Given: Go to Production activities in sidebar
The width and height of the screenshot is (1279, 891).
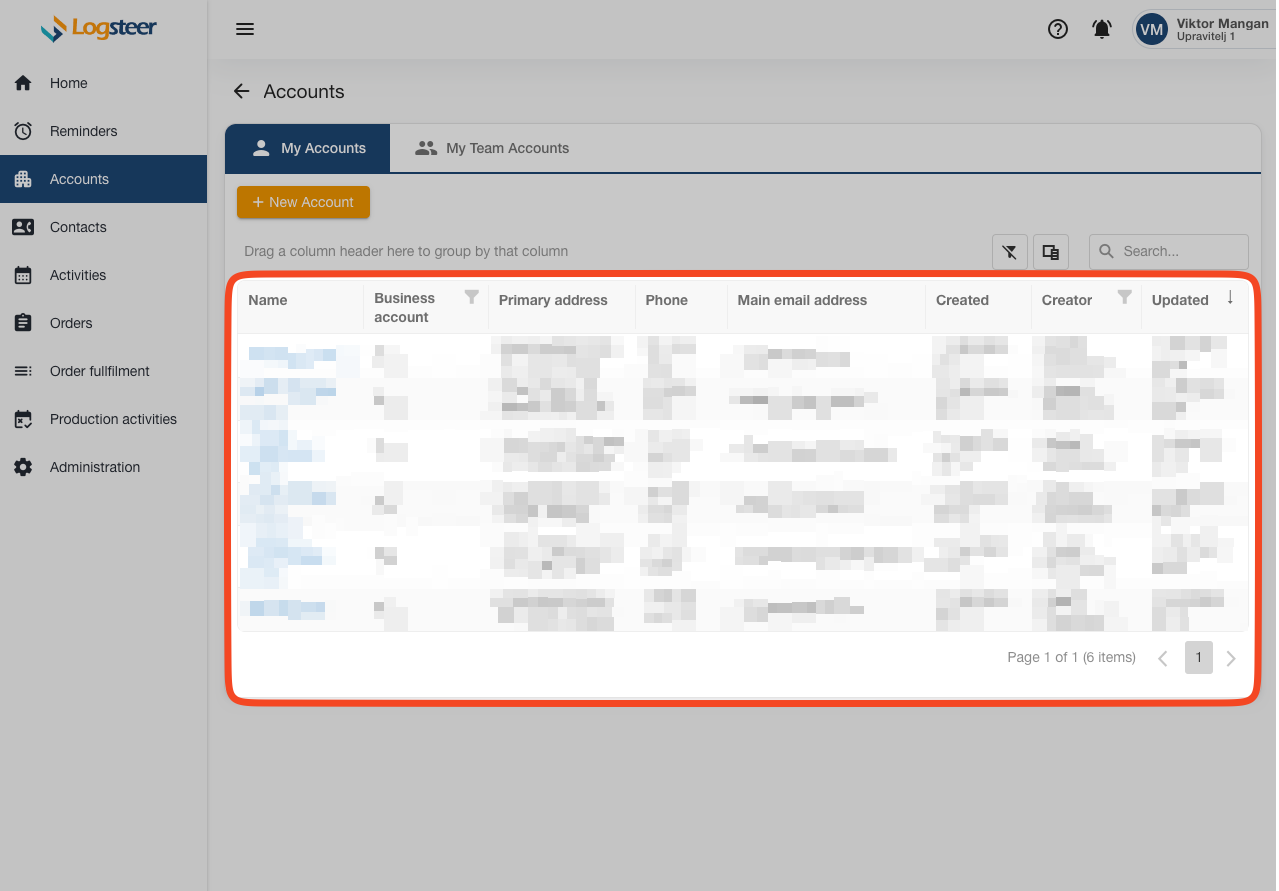Looking at the screenshot, I should (113, 419).
